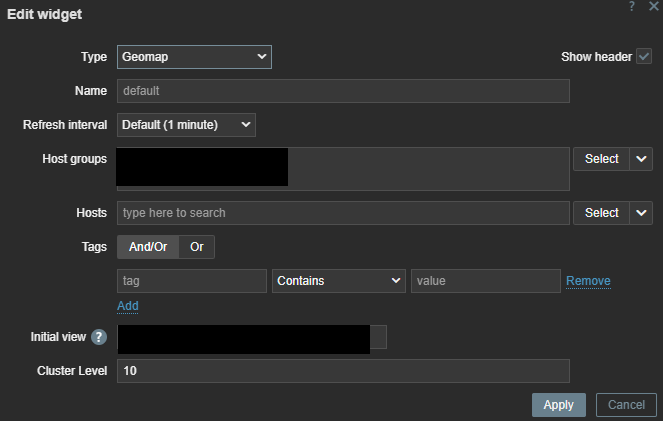The width and height of the screenshot is (663, 421).
Task: Focus the Name input field
Action: coord(343,91)
